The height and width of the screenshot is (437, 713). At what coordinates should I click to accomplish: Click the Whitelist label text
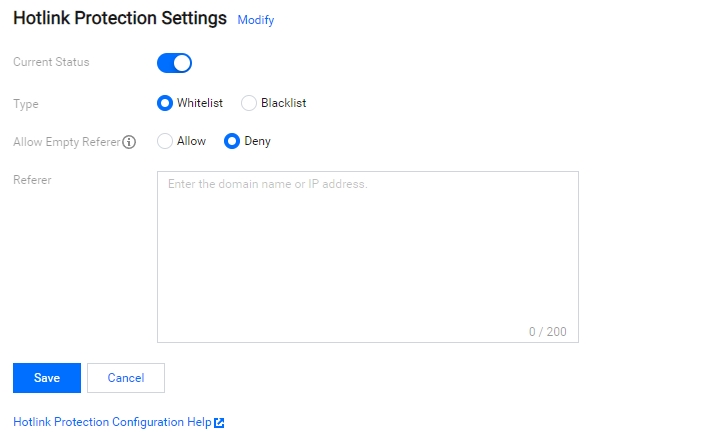200,103
